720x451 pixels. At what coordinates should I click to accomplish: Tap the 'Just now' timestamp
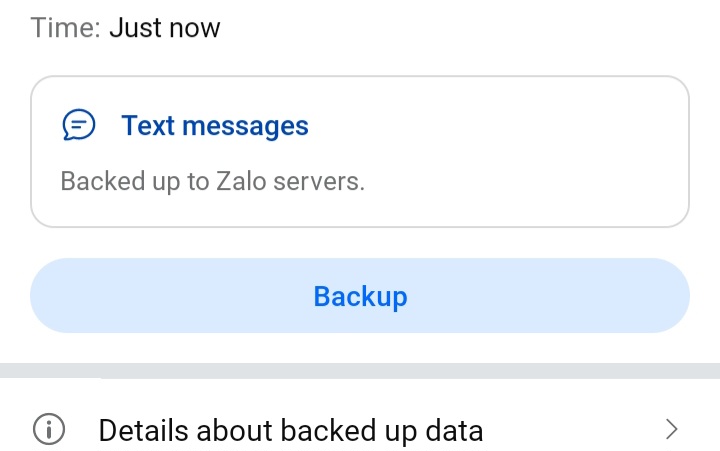164,27
